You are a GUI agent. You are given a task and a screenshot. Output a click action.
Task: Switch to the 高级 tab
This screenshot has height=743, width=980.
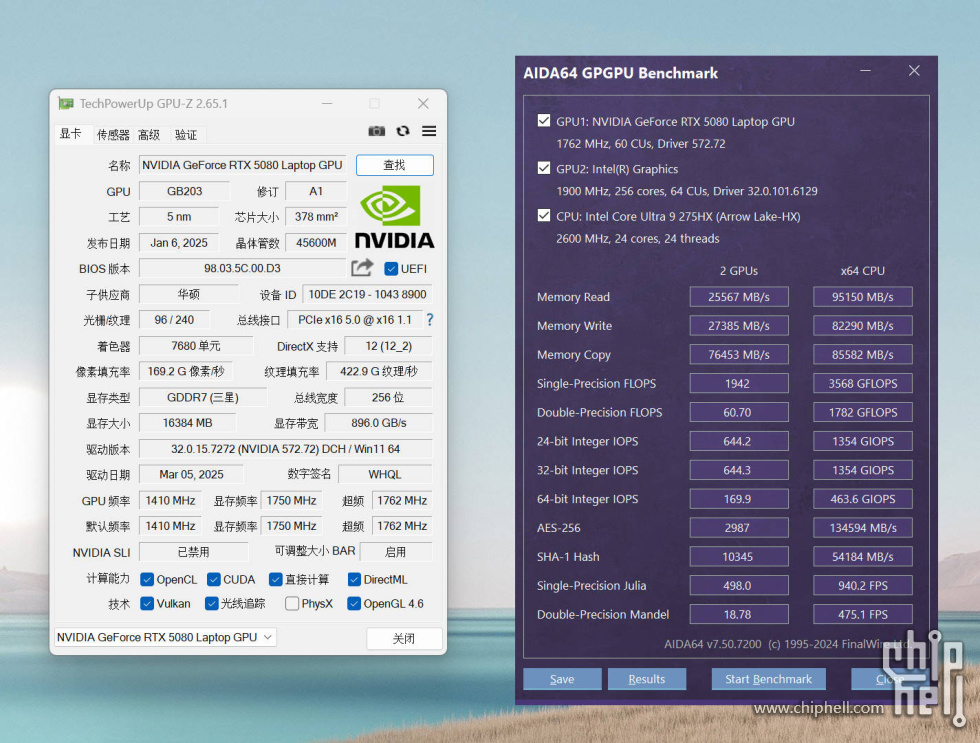tap(149, 134)
